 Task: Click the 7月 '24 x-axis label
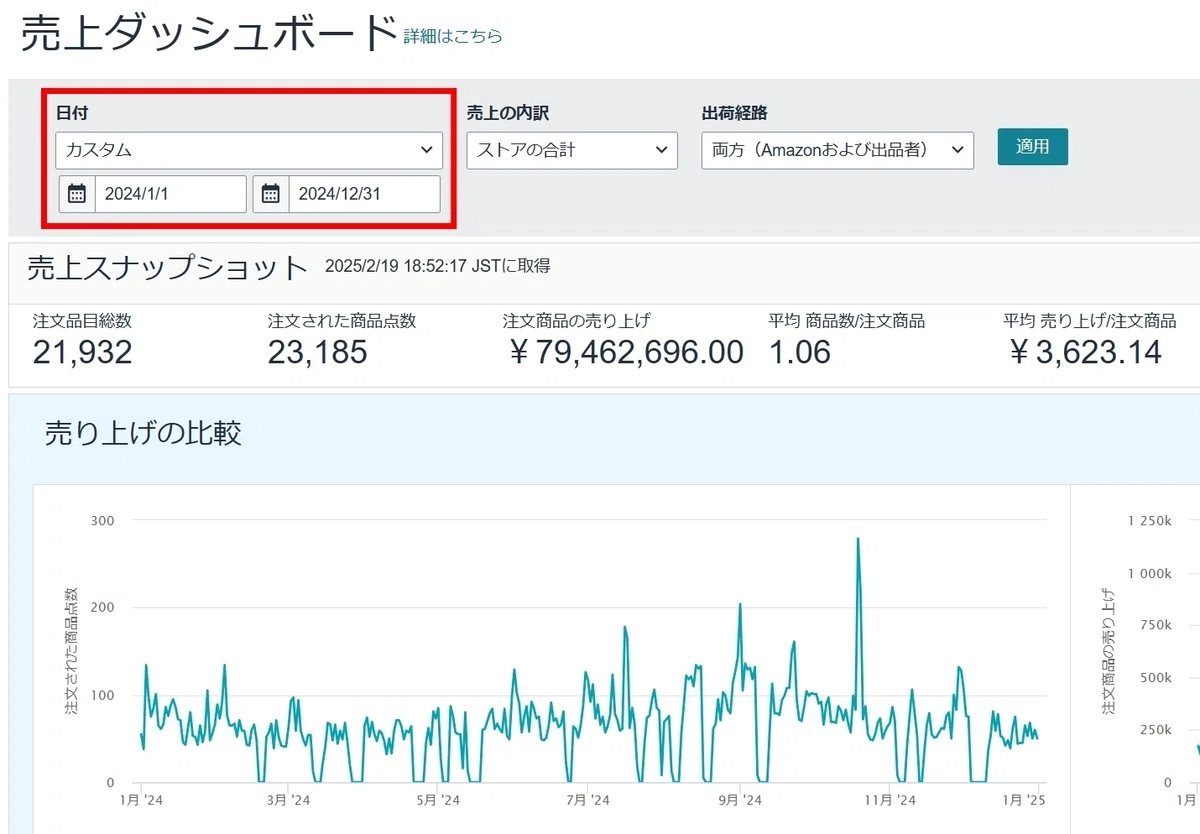coord(587,800)
